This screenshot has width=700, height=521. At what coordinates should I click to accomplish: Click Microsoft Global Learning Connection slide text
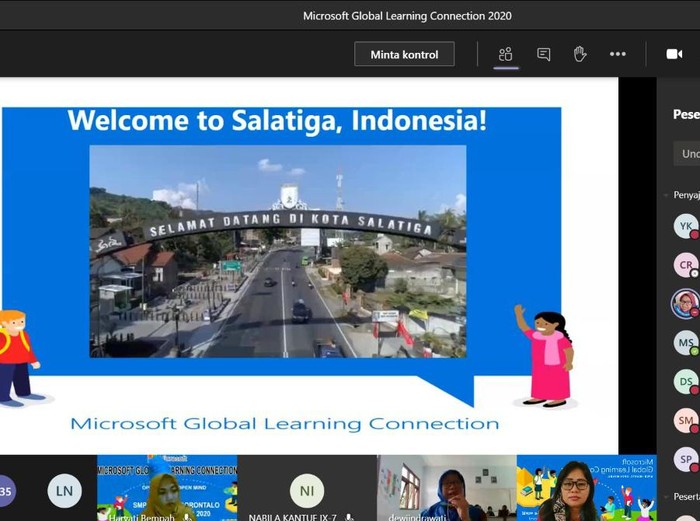285,424
